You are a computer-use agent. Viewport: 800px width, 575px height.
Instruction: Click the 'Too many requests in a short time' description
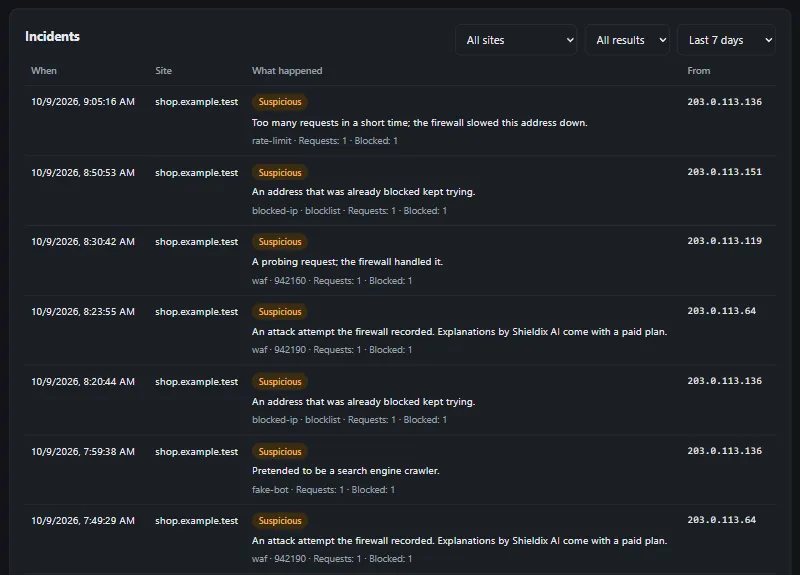[419, 122]
